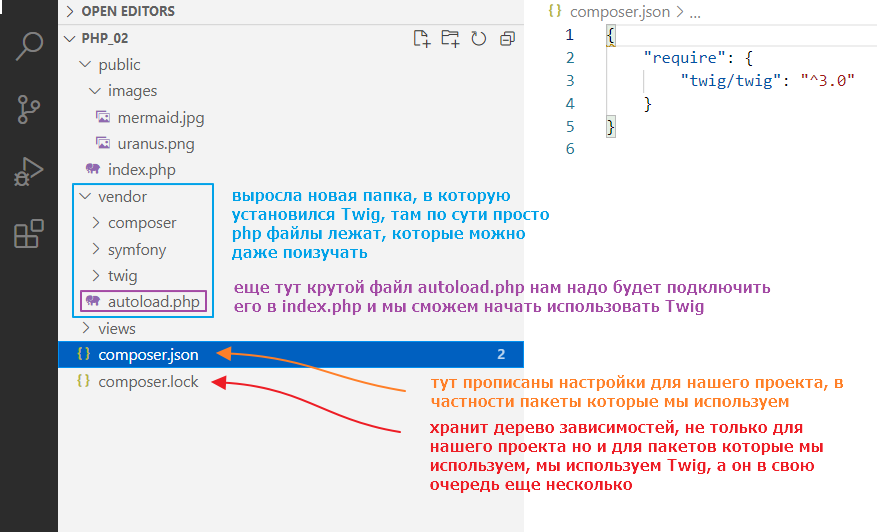Screen dimensions: 877x532
Task: Collapse all folders in Explorer
Action: coord(507,39)
